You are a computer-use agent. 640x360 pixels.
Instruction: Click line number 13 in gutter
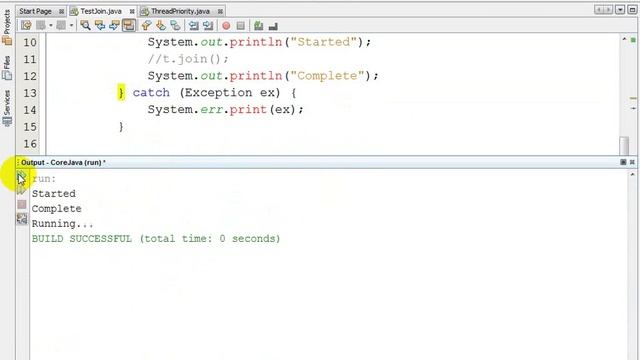(30, 93)
